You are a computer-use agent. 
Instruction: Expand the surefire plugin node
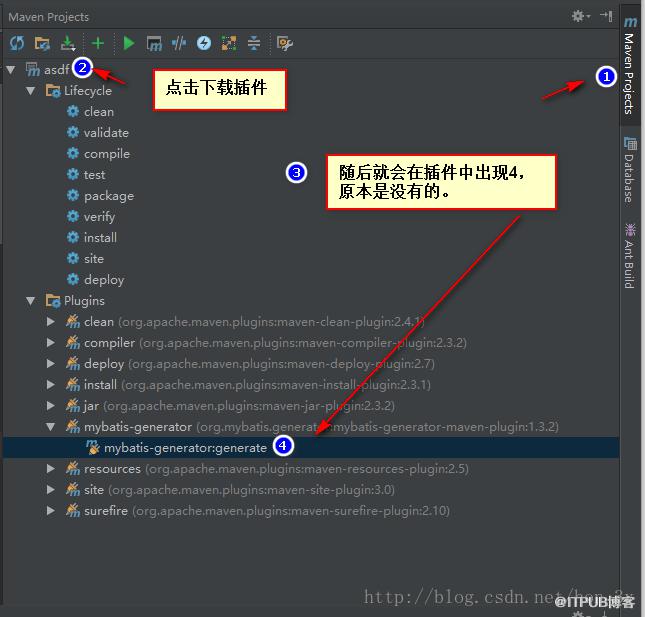click(51, 511)
